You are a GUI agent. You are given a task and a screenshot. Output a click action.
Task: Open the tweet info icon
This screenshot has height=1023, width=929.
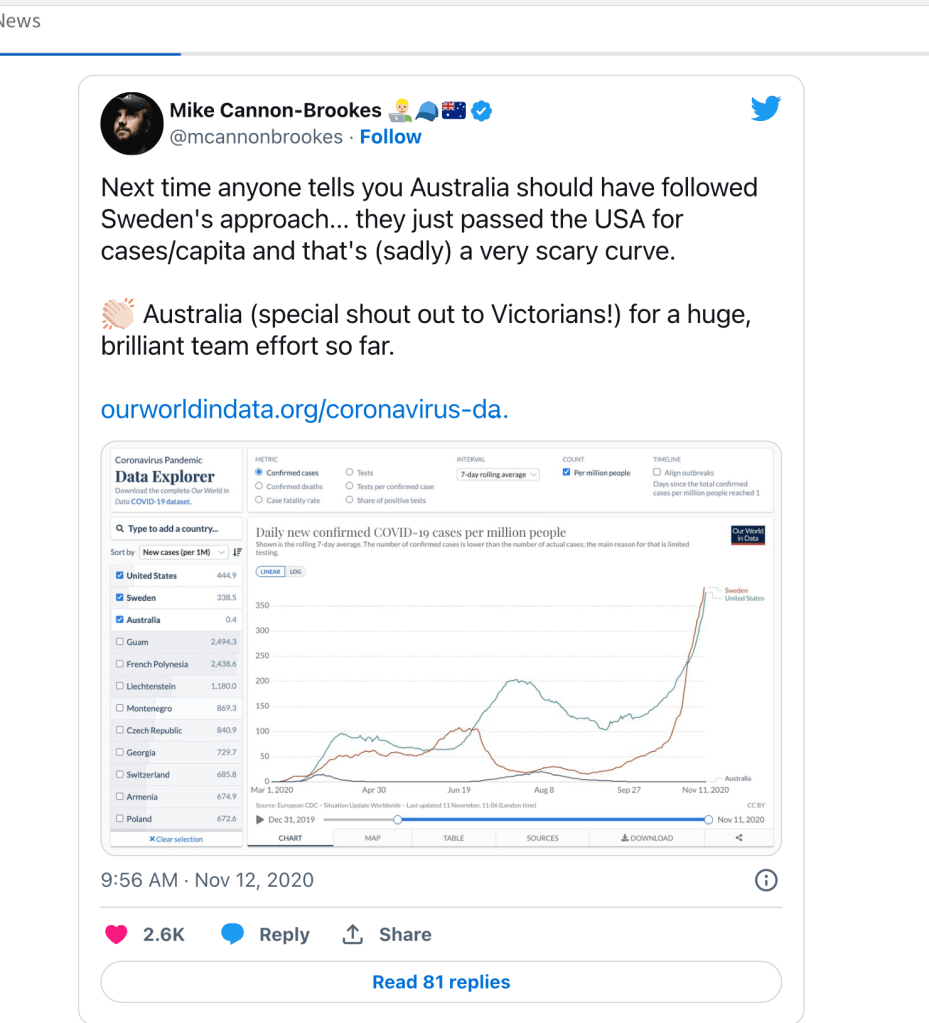[765, 880]
